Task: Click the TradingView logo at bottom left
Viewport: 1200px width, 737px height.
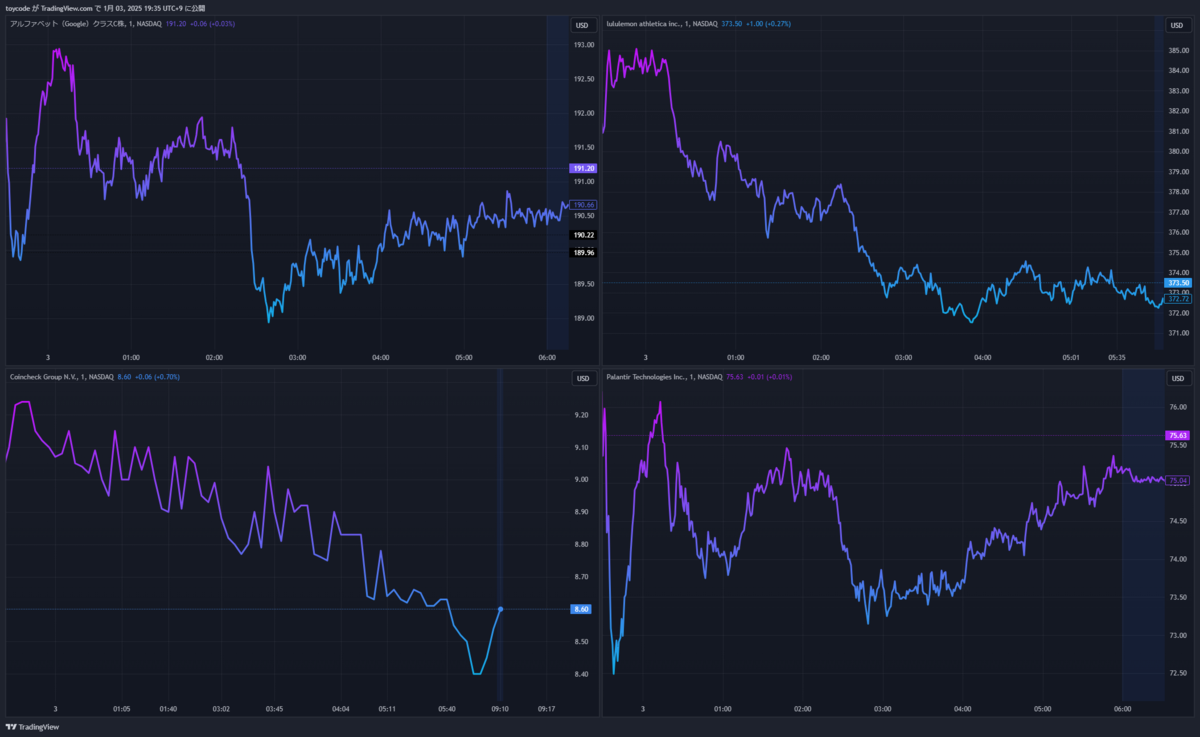Action: tap(32, 727)
